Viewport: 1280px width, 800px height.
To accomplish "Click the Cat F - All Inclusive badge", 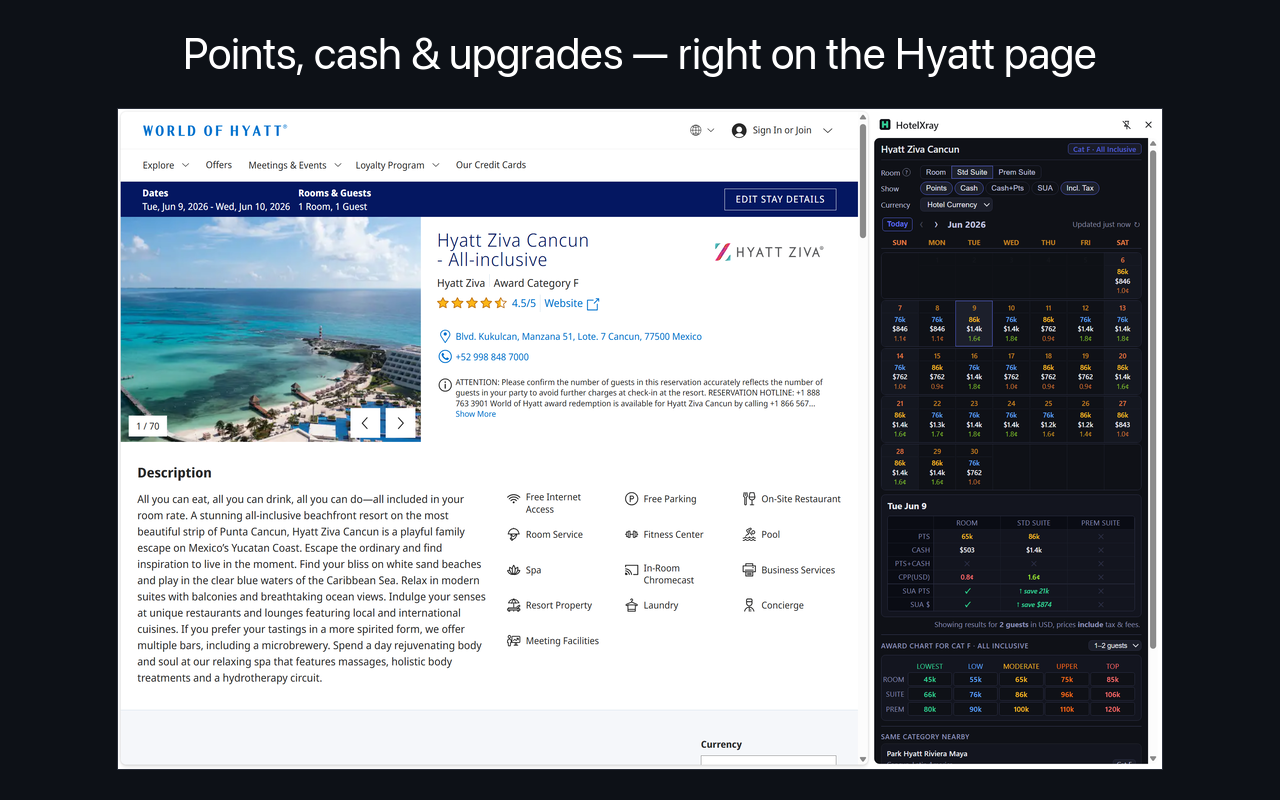I will [x=1104, y=149].
